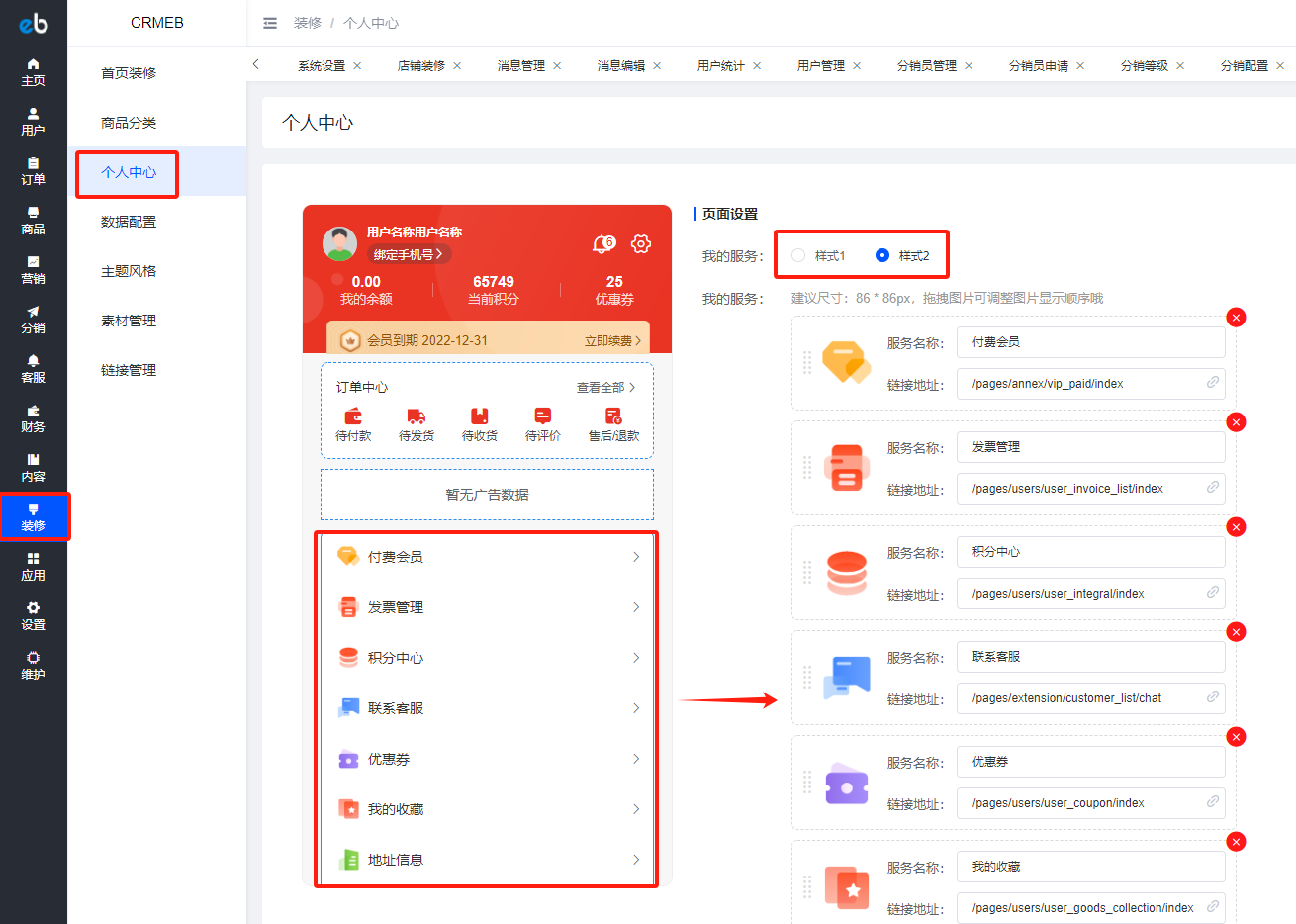This screenshot has height=924, width=1296.
Task: Delete the 联系客服 service item
Action: coord(1236,632)
